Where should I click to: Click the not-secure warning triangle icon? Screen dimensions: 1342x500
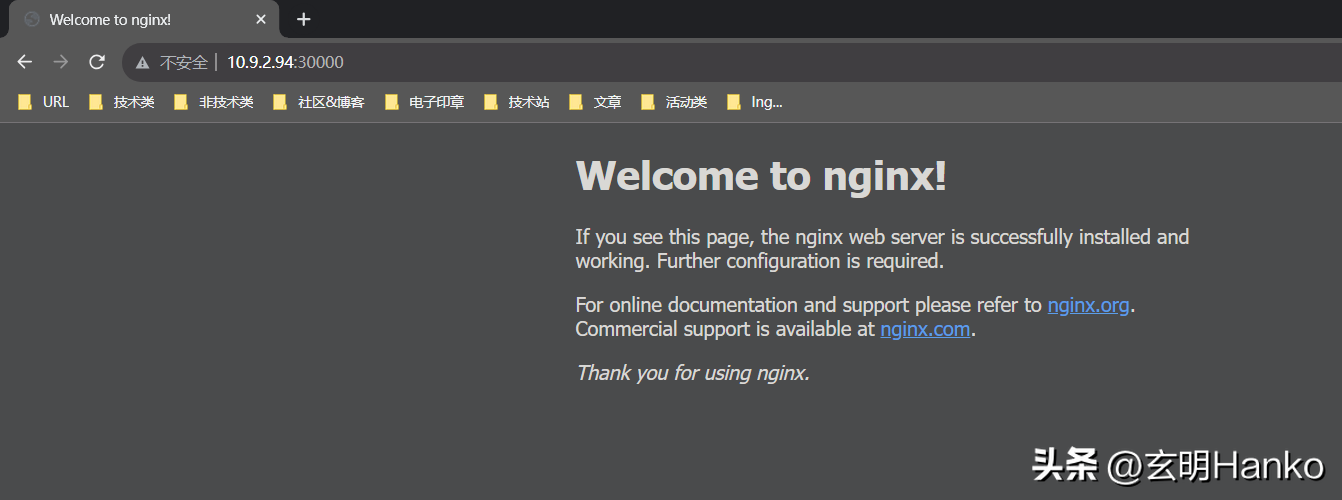[143, 62]
